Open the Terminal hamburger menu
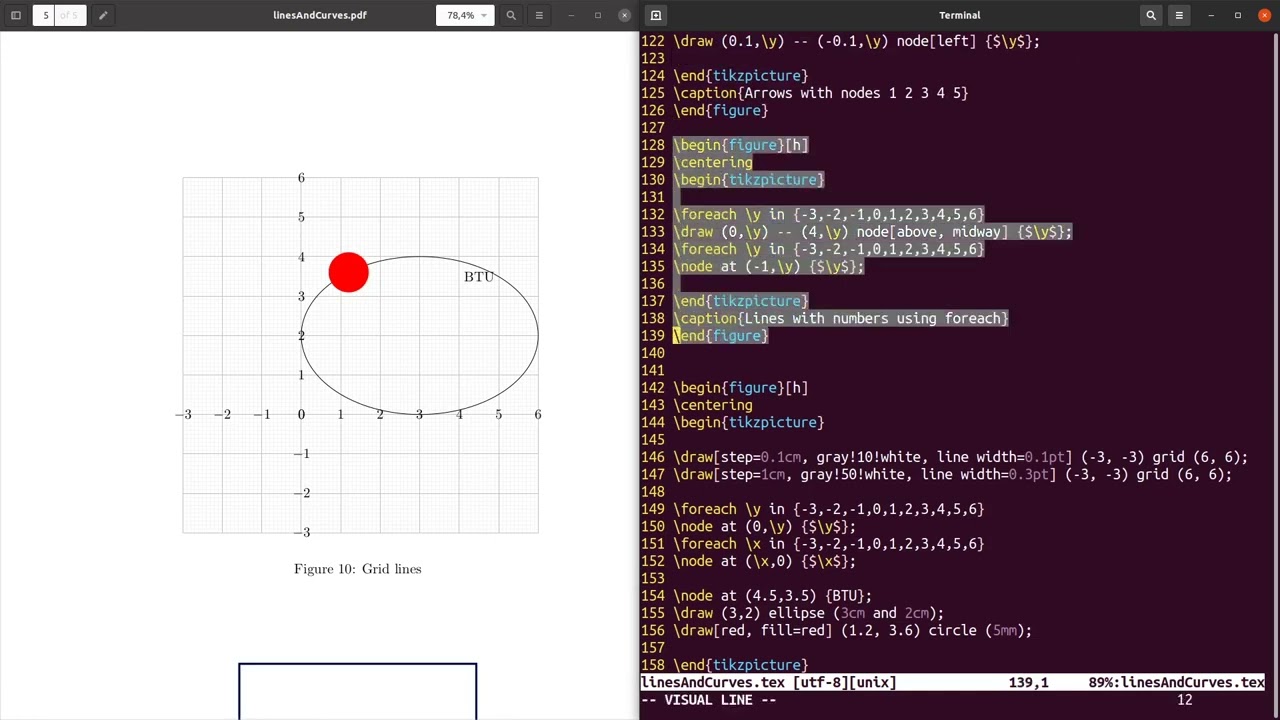1280x720 pixels. pyautogui.click(x=1179, y=15)
